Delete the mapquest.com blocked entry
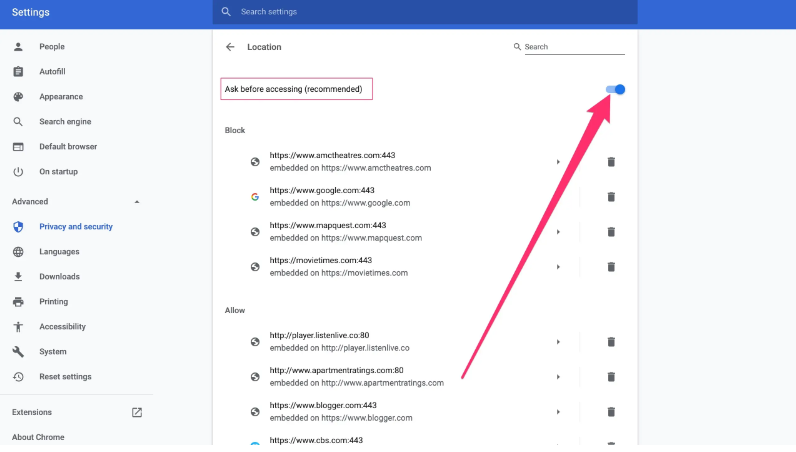 (x=611, y=232)
